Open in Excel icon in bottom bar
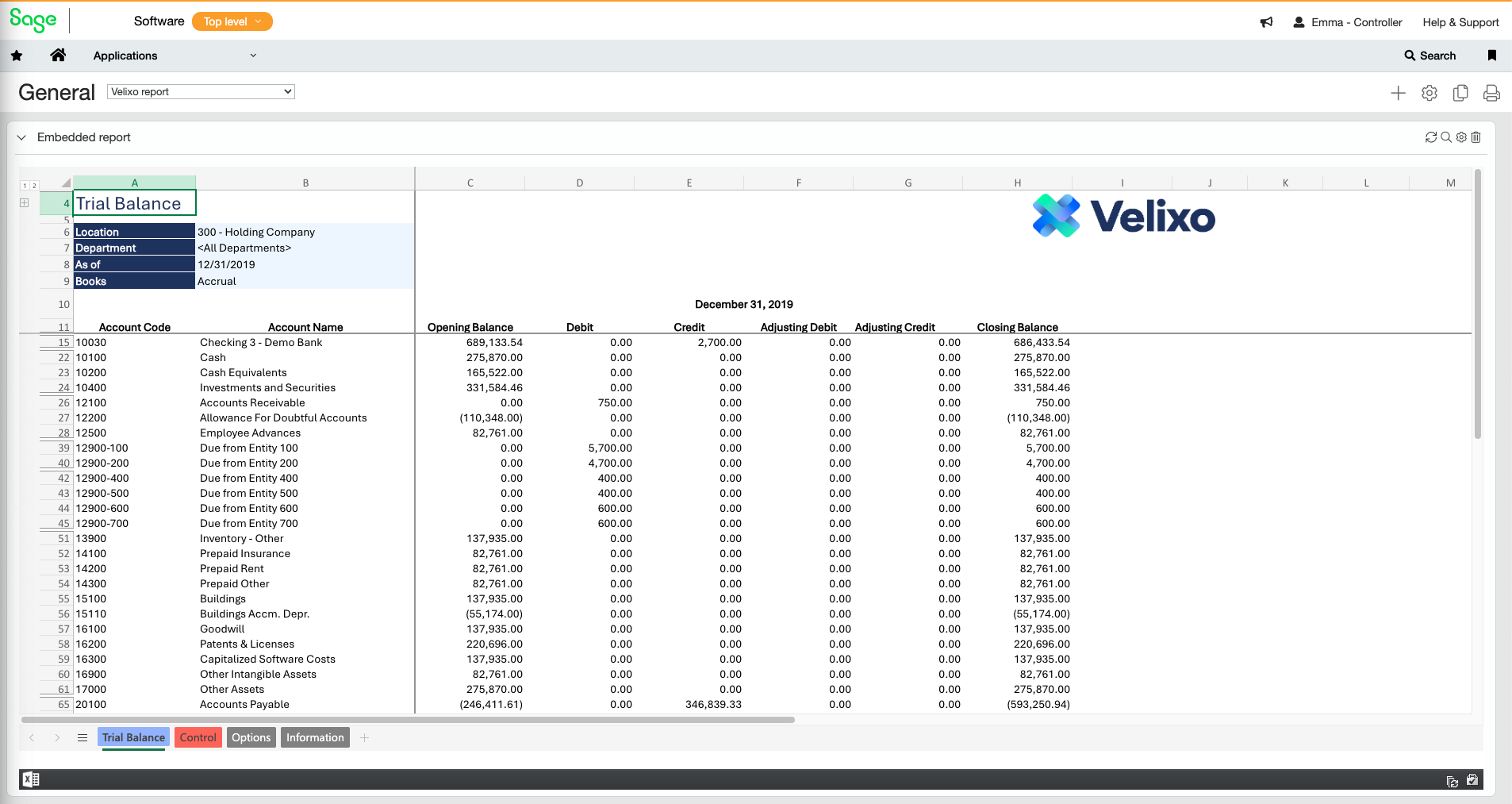Viewport: 1512px width, 804px height. (31, 779)
